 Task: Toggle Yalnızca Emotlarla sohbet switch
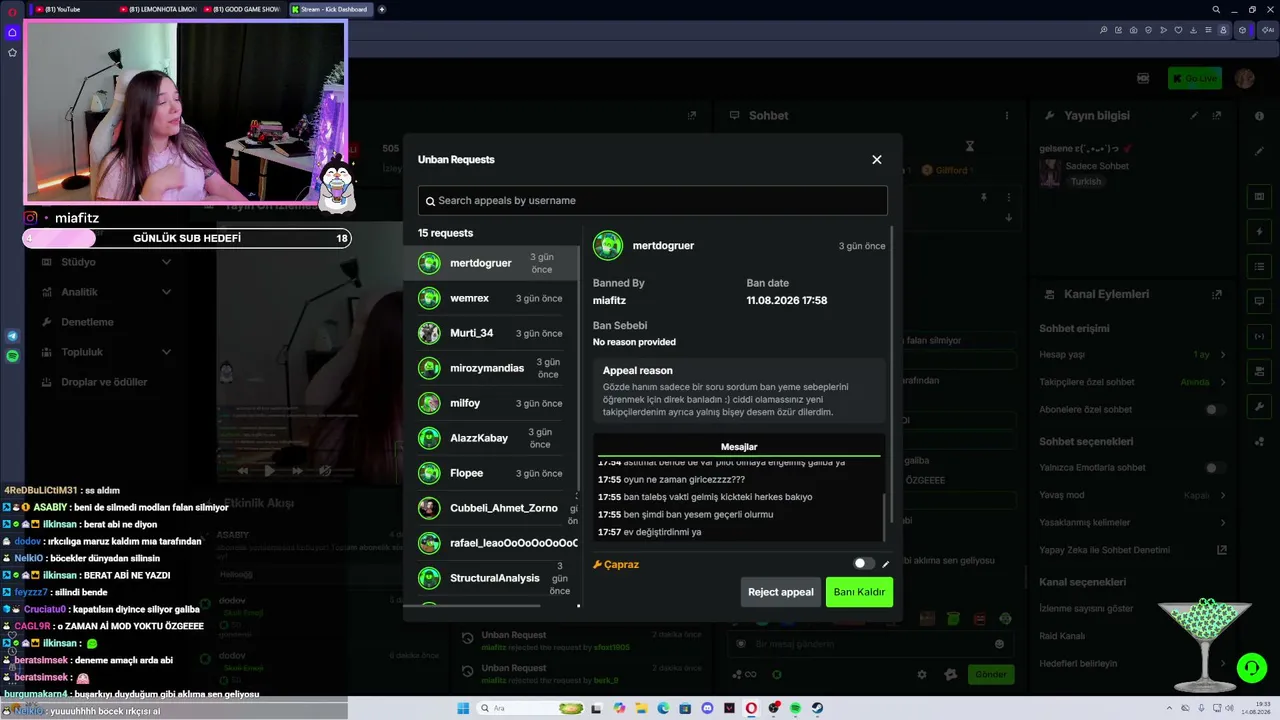pyautogui.click(x=1215, y=468)
